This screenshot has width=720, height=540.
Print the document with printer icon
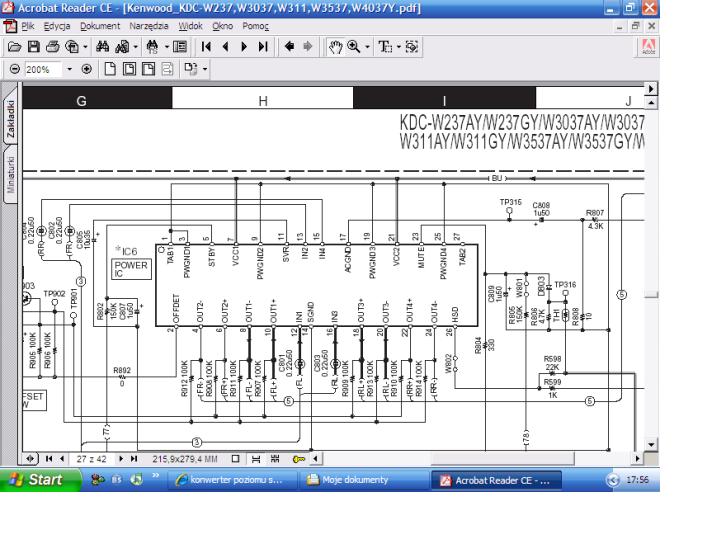click(52, 46)
